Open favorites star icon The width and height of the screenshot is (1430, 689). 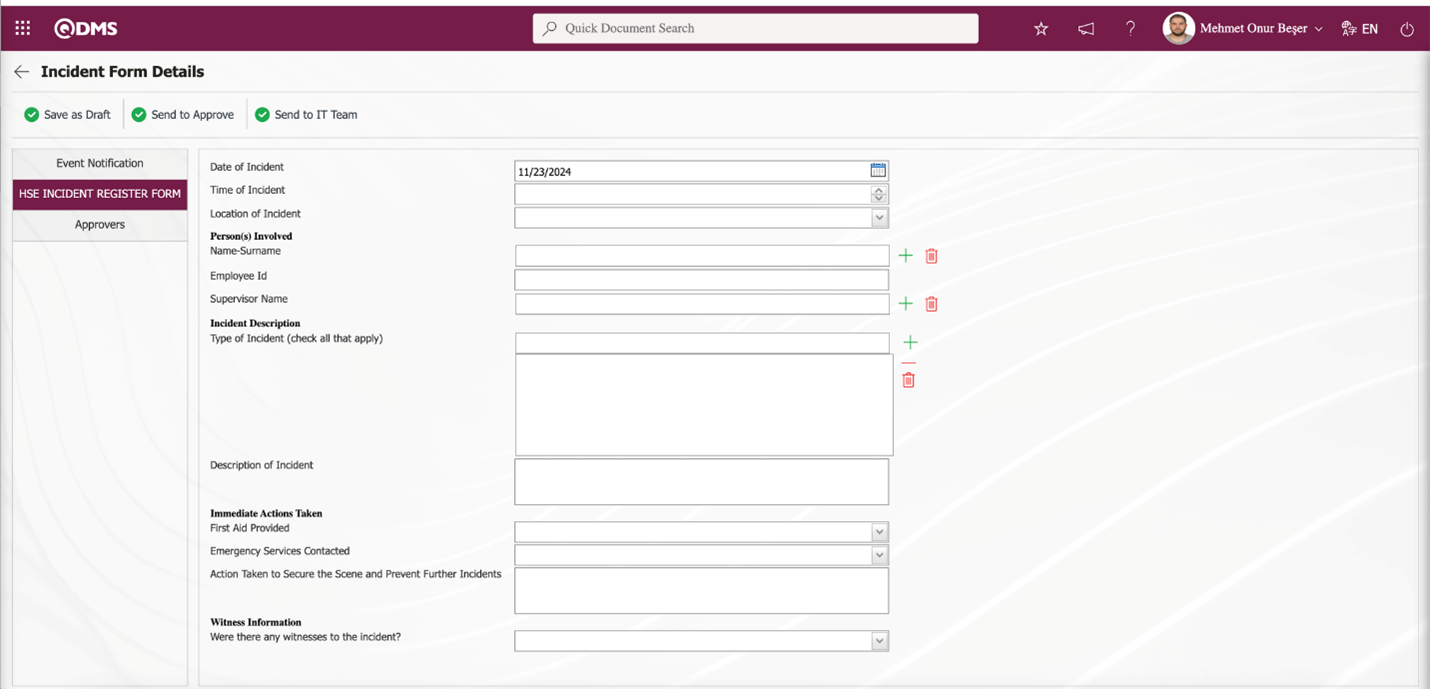pos(1041,29)
